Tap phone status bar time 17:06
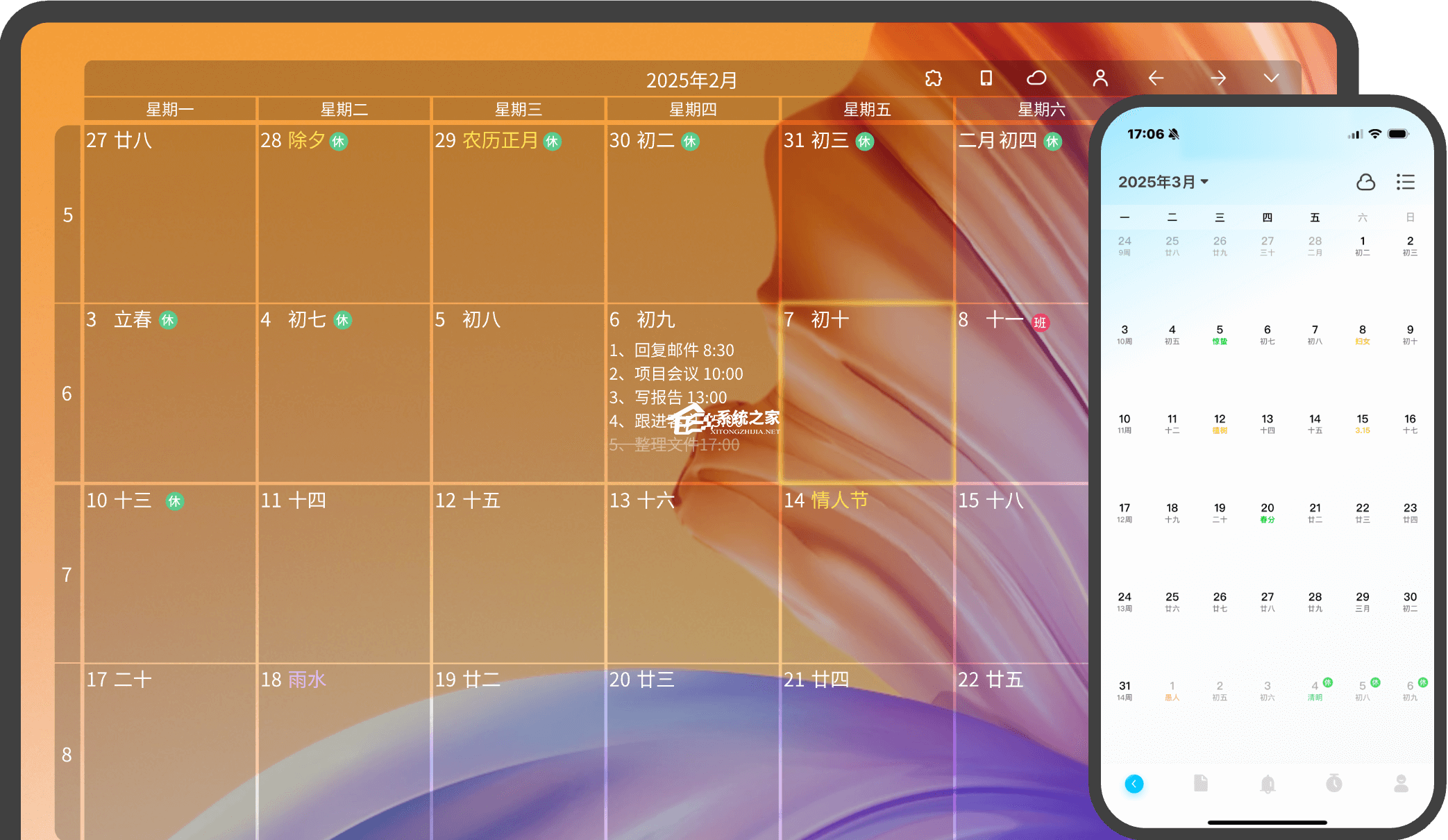Image resolution: width=1448 pixels, height=840 pixels. (x=1145, y=134)
